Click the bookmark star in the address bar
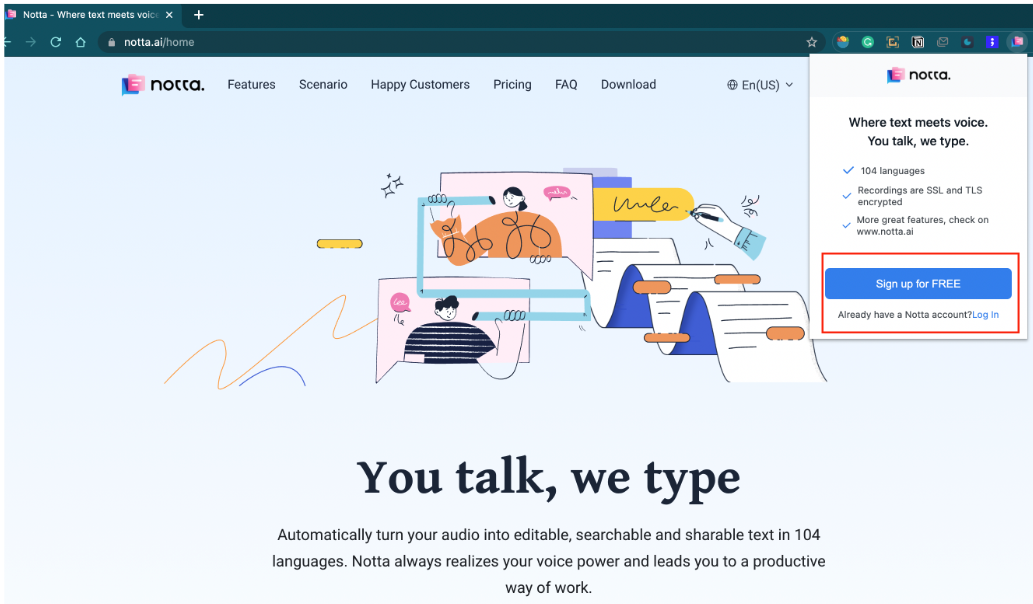This screenshot has width=1033, height=604. coord(812,42)
